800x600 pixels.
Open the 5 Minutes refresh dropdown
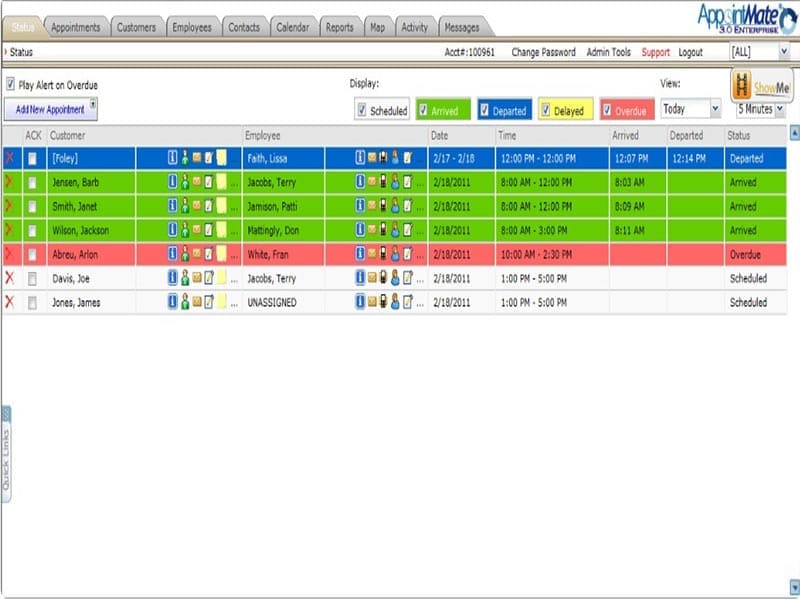[761, 109]
